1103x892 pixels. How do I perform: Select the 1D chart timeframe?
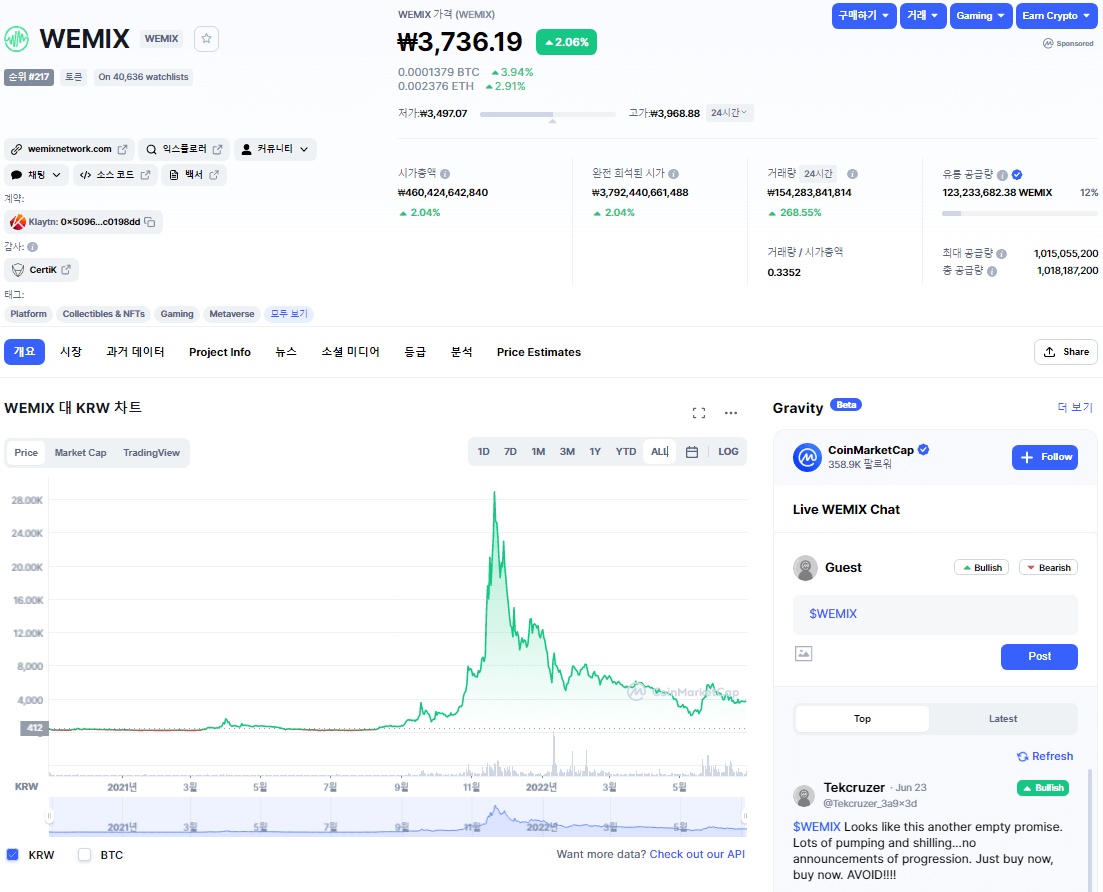pos(483,452)
